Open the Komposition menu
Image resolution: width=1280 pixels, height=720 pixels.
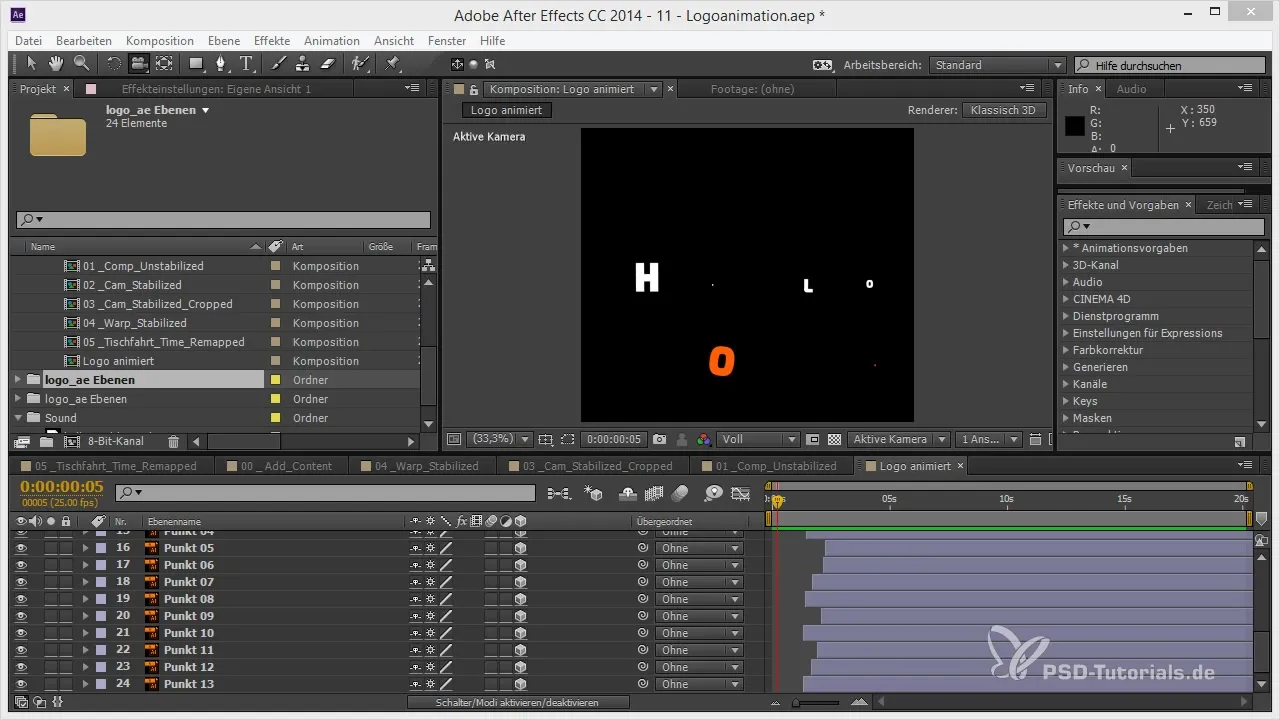[x=160, y=41]
